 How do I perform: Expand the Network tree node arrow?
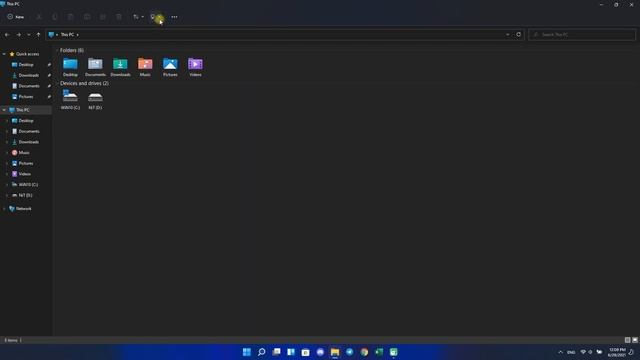[4, 209]
